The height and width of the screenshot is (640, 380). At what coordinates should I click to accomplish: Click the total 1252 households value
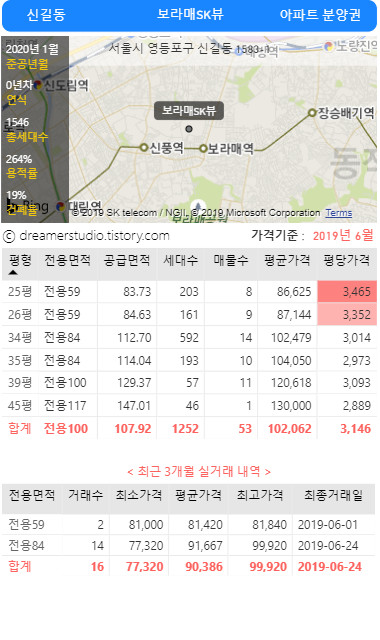[x=185, y=429]
